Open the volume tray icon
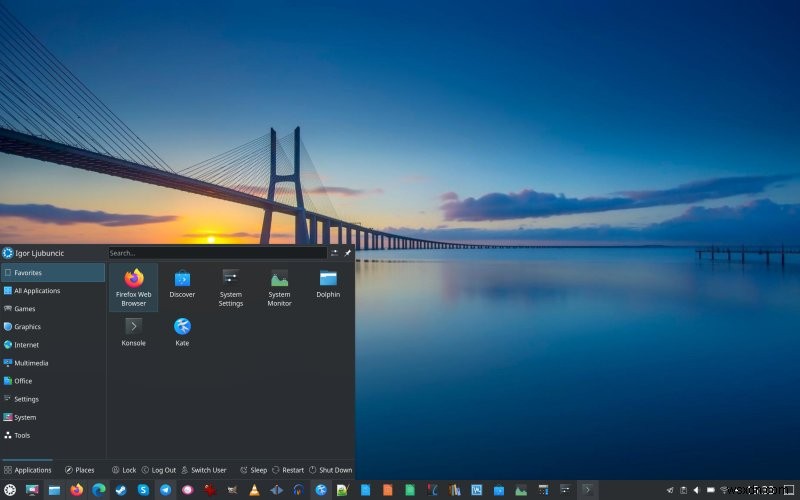Viewport: 800px width, 500px height. [696, 490]
